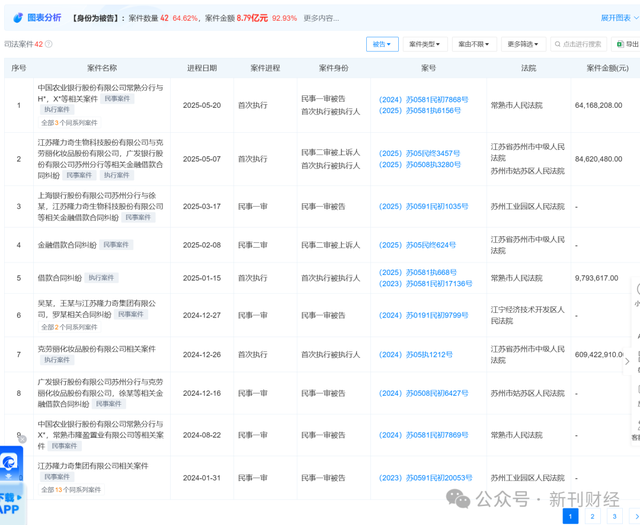640x525 pixels.
Task: Go to page 3
Action: (x=614, y=516)
